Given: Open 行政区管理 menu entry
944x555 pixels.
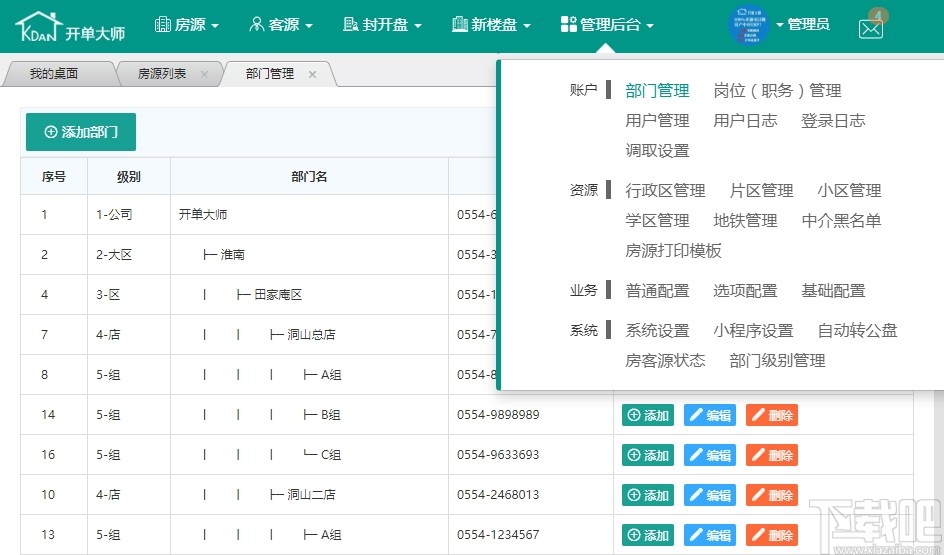Looking at the screenshot, I should pos(665,191).
